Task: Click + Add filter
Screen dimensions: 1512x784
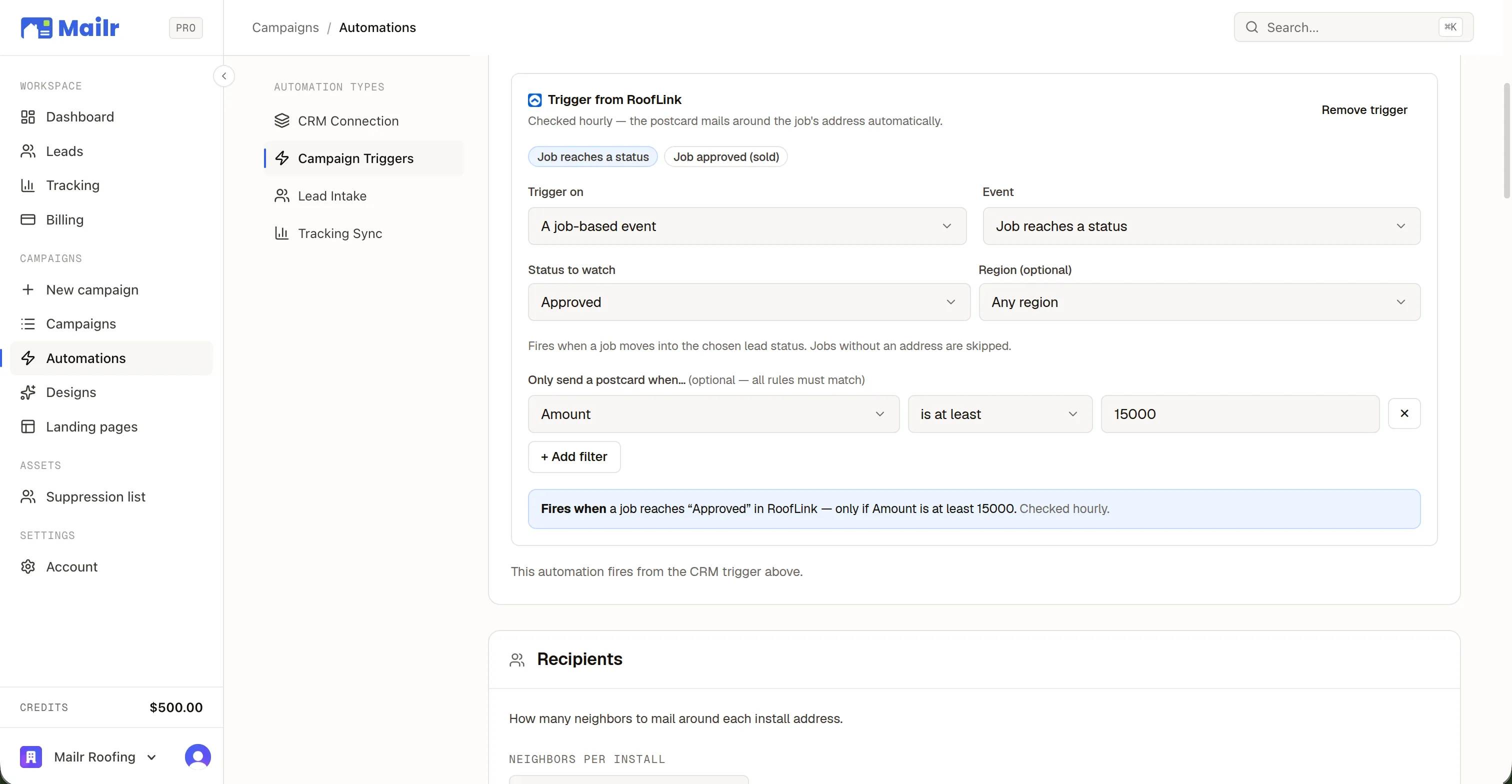Action: coord(574,457)
